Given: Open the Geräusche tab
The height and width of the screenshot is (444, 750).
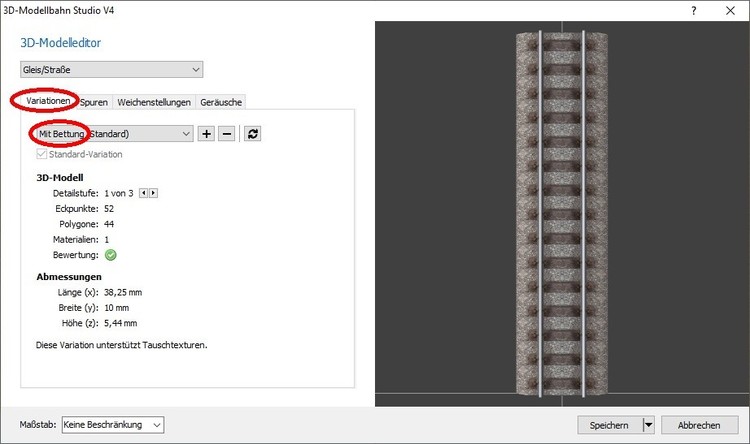Looking at the screenshot, I should [221, 102].
